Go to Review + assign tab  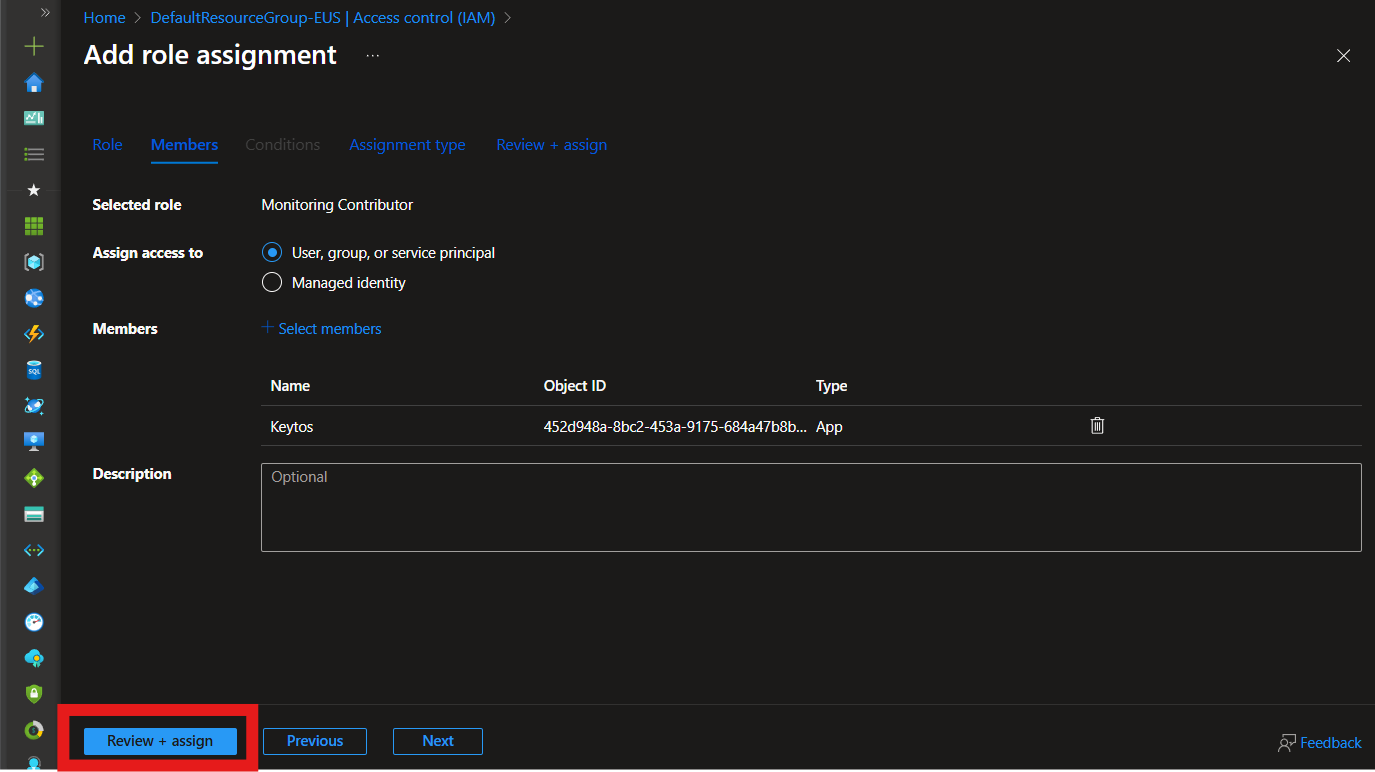click(x=551, y=145)
